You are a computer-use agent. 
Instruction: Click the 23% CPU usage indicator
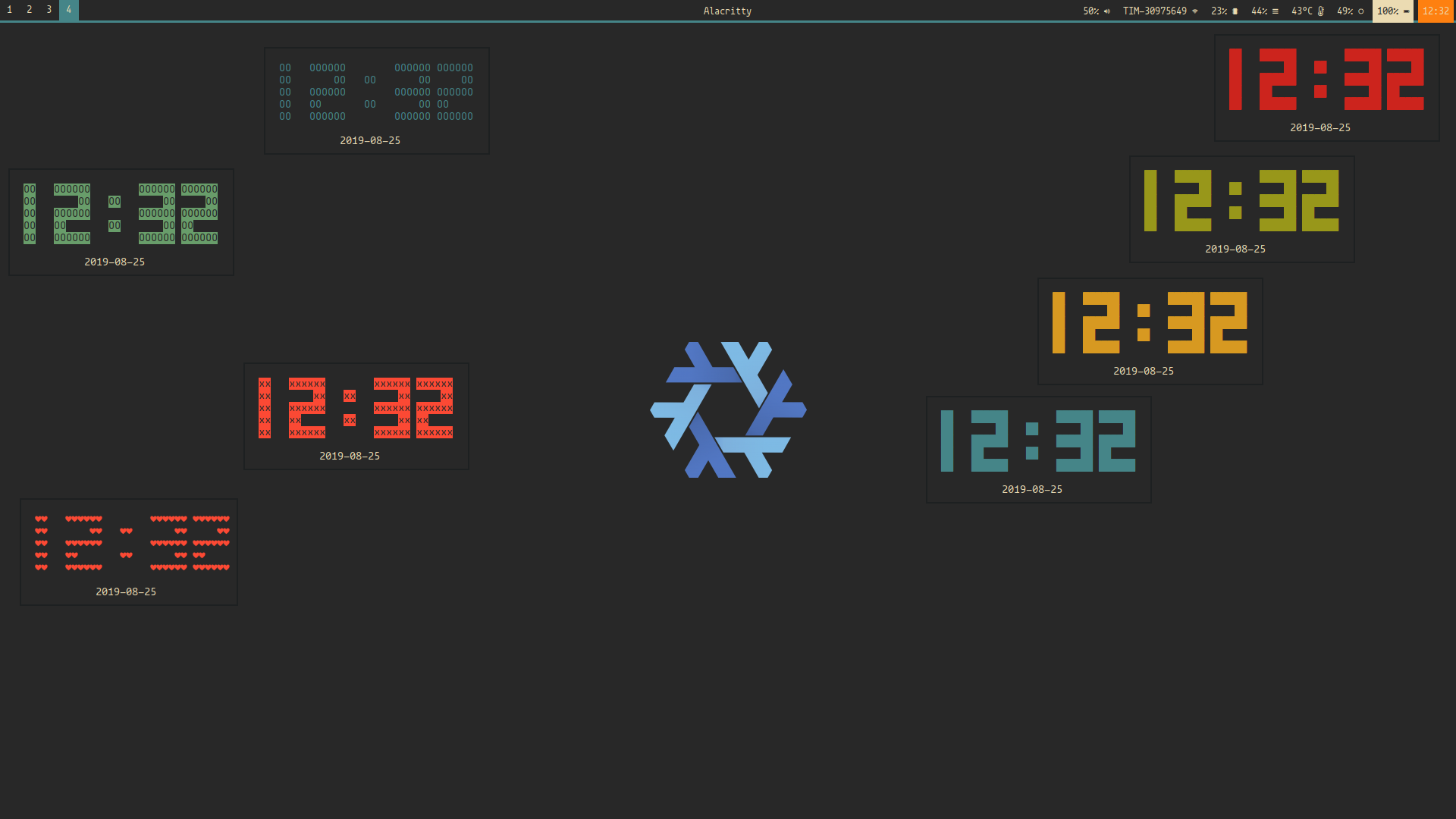1224,11
